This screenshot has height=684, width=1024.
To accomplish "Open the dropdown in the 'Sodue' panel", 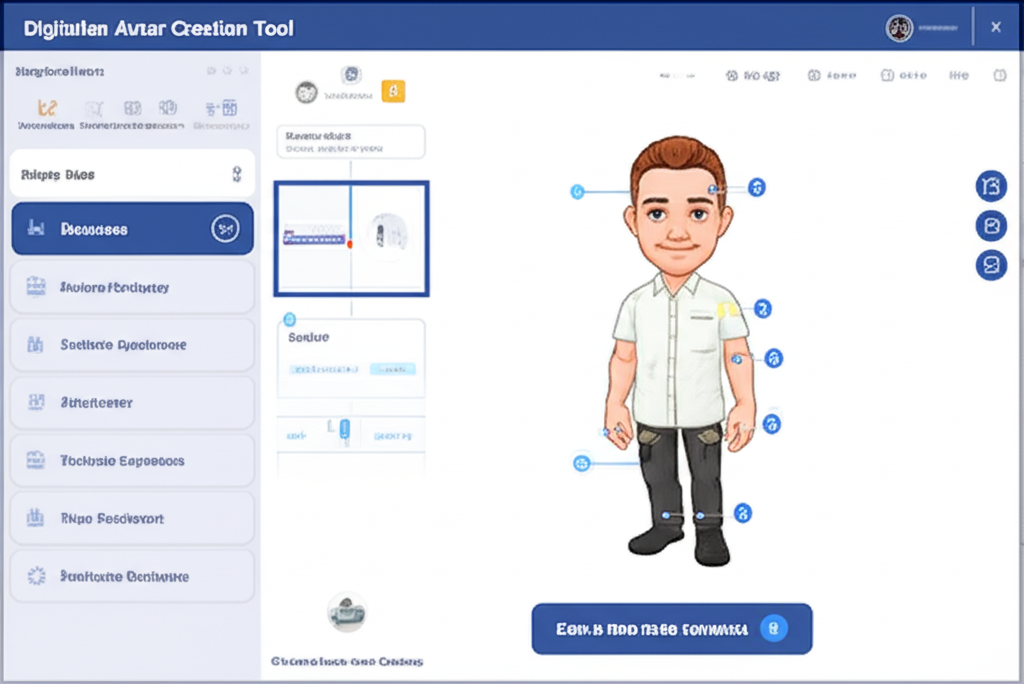I will click(x=391, y=368).
